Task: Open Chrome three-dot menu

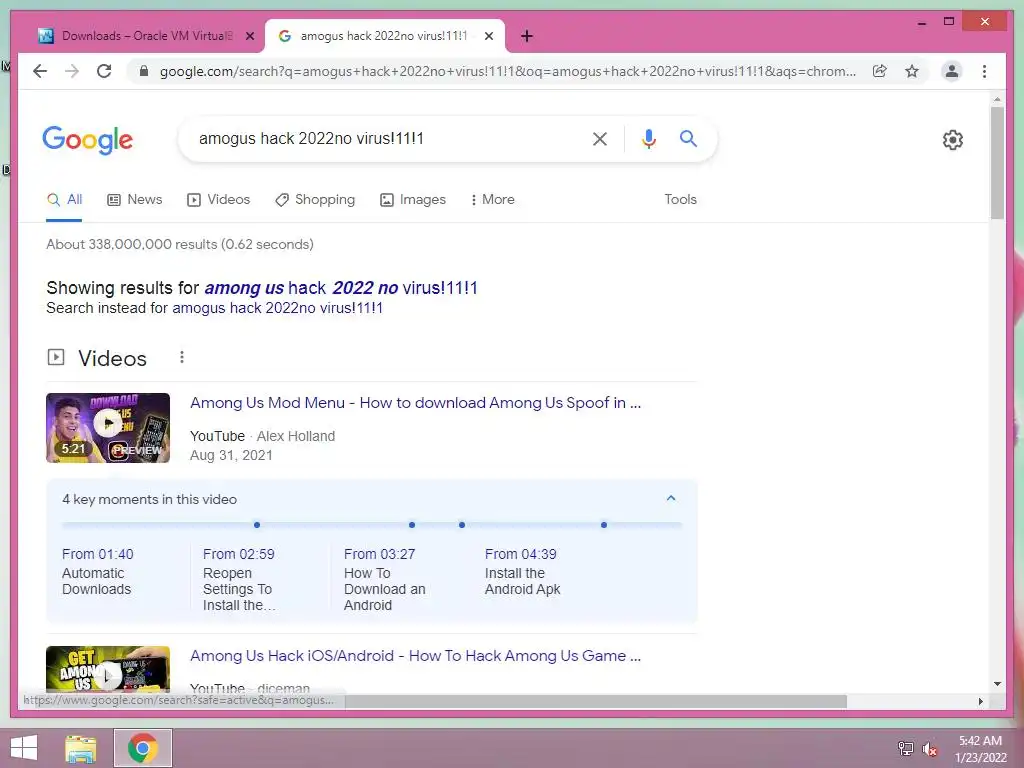Action: (x=984, y=71)
